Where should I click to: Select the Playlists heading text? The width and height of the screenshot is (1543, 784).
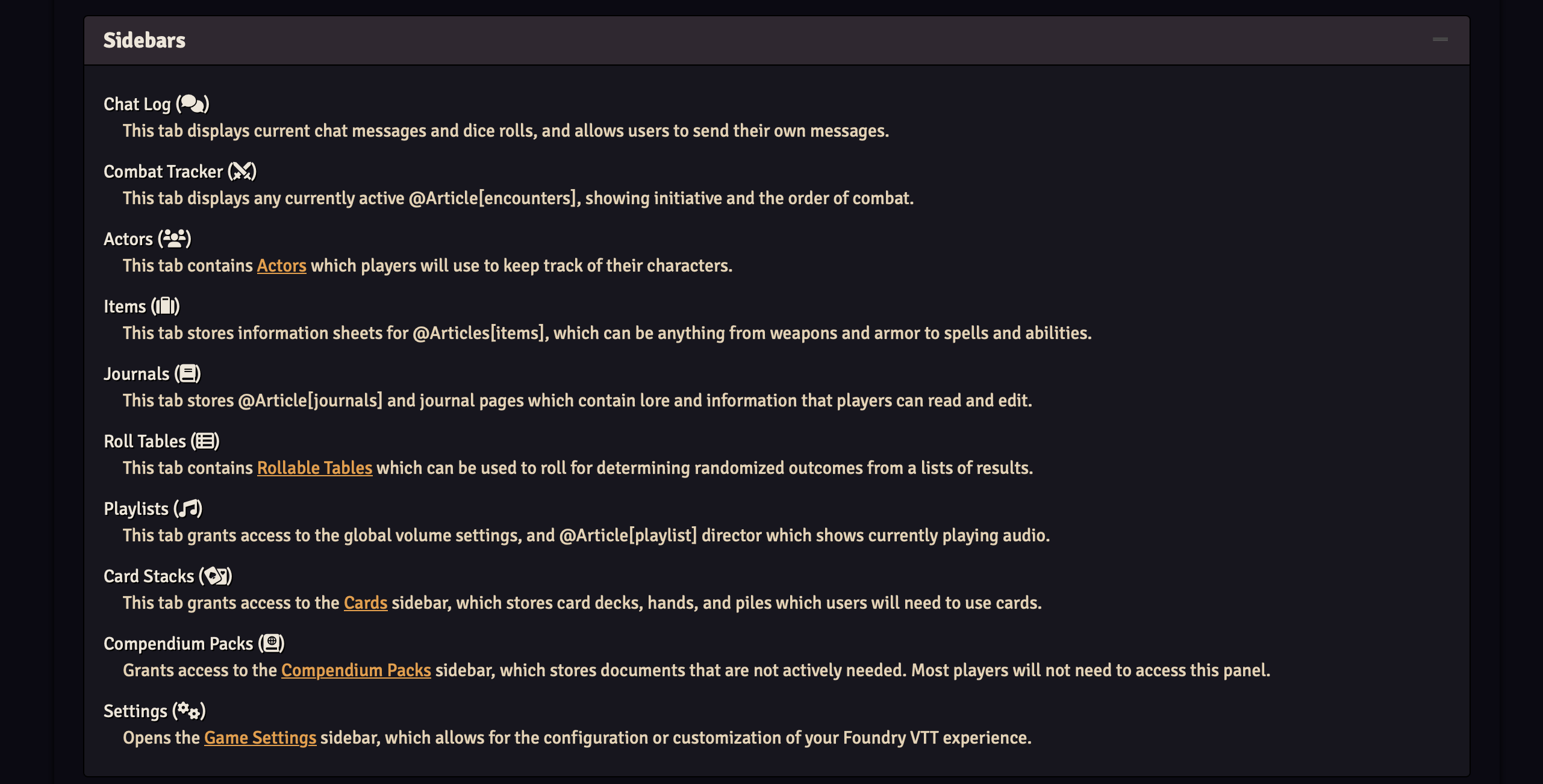[x=137, y=508]
